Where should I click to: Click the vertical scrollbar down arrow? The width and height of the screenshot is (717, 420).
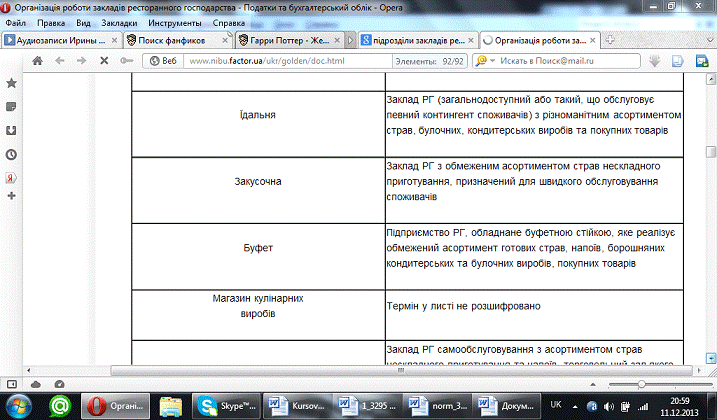[711, 358]
